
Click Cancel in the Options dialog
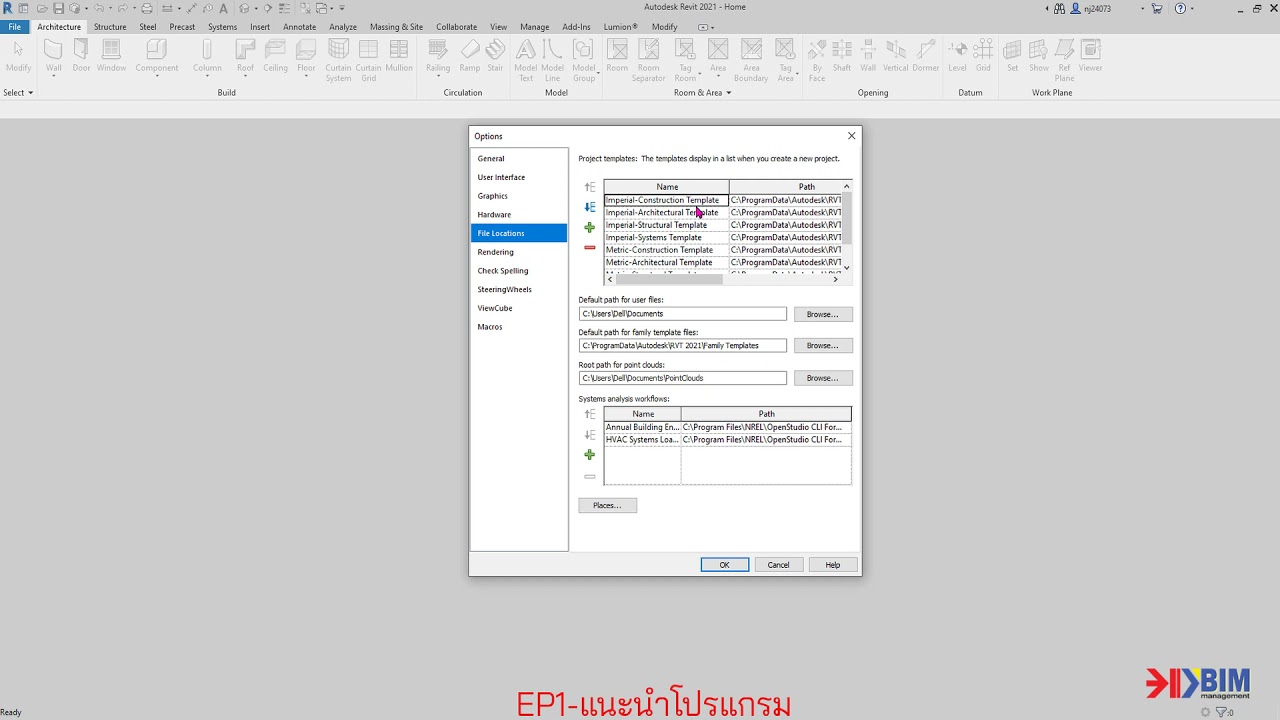[x=778, y=565]
